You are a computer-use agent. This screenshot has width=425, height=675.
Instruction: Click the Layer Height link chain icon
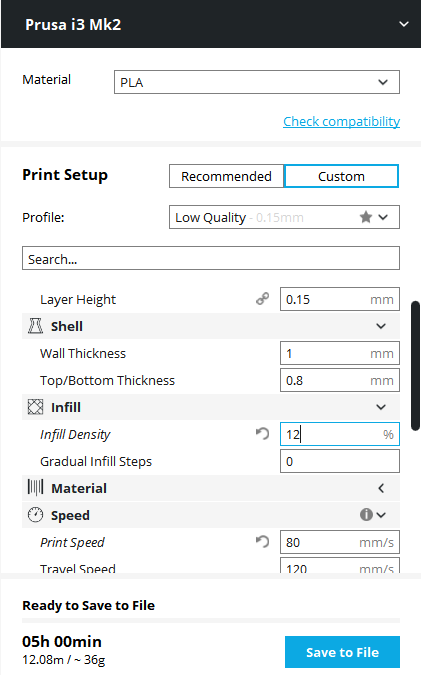(x=262, y=299)
